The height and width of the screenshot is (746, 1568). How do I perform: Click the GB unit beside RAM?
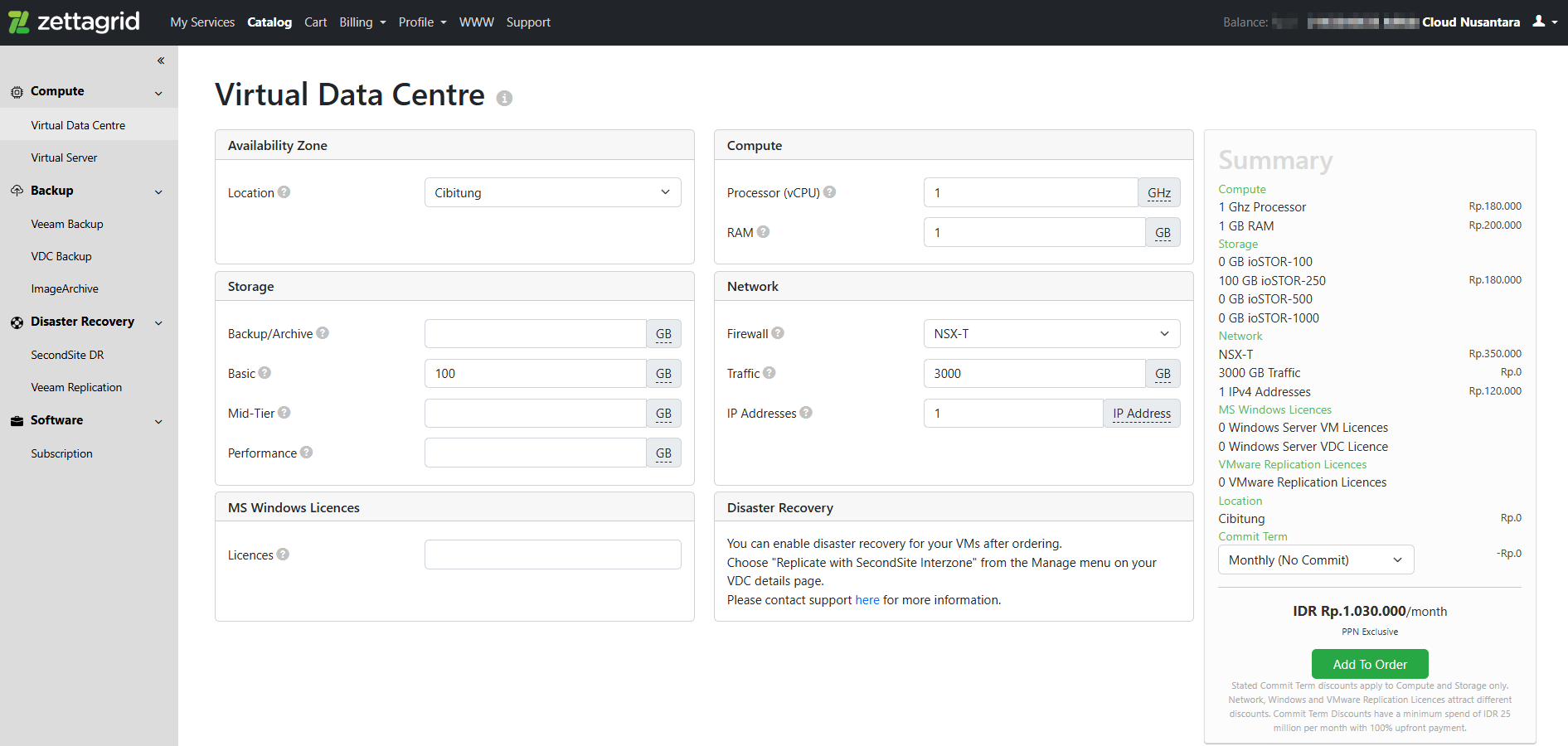click(x=1163, y=232)
